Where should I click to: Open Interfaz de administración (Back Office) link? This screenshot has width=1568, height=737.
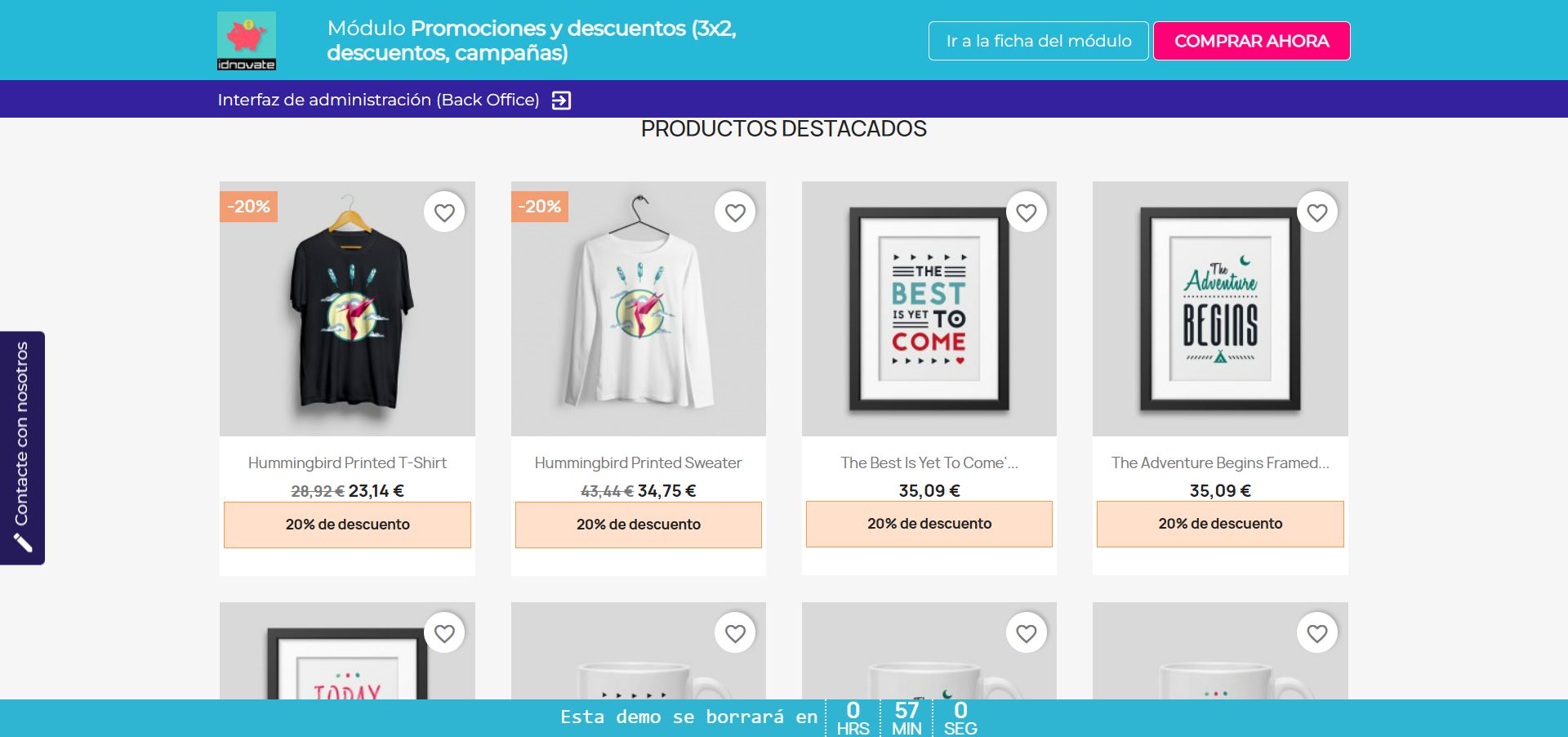point(378,100)
